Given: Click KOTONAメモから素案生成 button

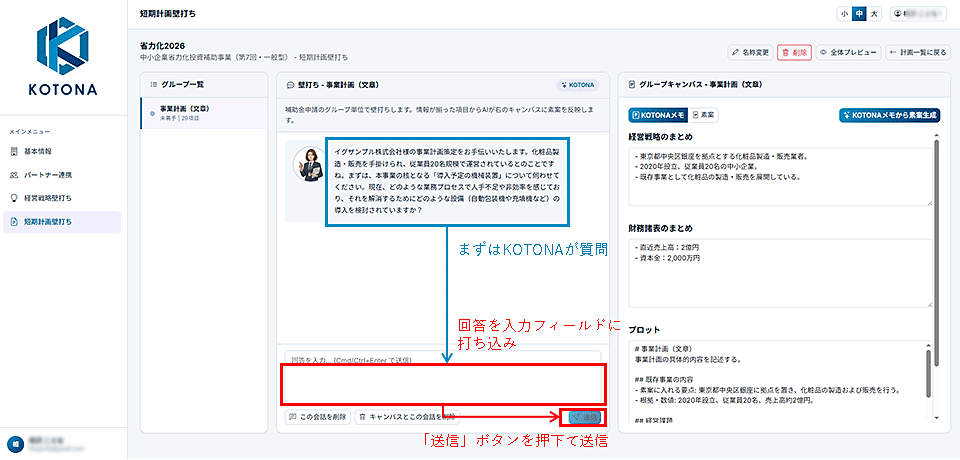Looking at the screenshot, I should pos(889,115).
